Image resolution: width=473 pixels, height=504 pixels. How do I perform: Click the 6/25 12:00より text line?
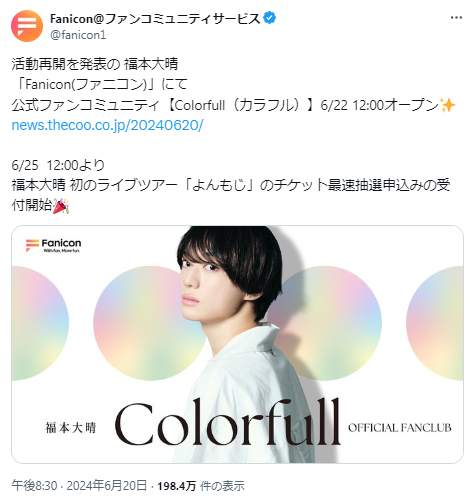(58, 165)
